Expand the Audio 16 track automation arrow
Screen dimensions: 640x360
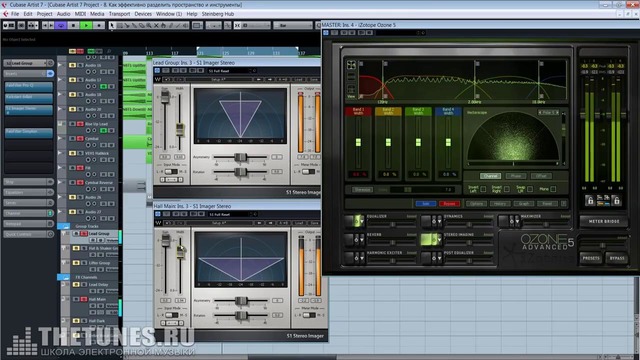coord(61,65)
